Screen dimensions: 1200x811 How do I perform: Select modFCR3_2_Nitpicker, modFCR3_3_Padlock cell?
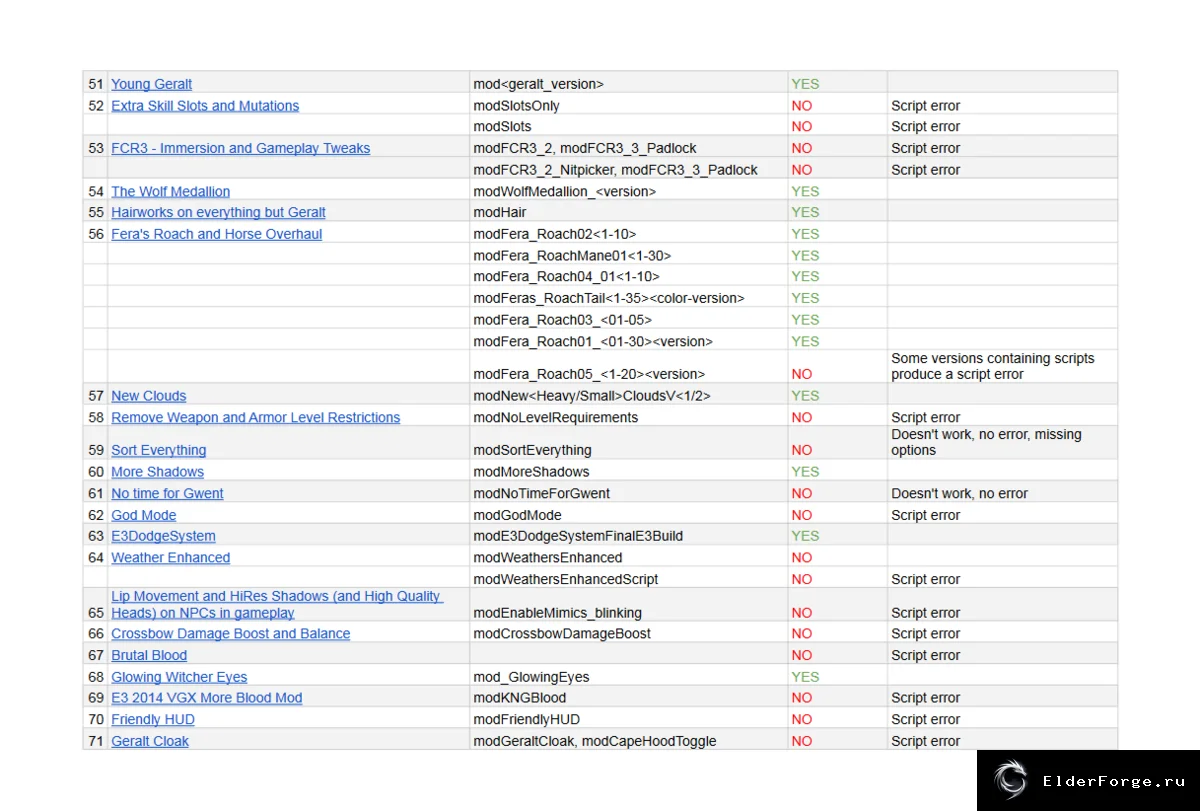click(x=628, y=170)
